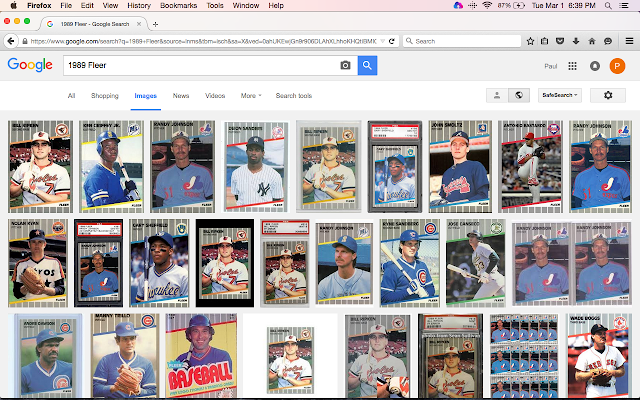Image resolution: width=640 pixels, height=400 pixels.
Task: Open the uncut Randy Johnson sheet thumbnail
Action: (x=524, y=356)
